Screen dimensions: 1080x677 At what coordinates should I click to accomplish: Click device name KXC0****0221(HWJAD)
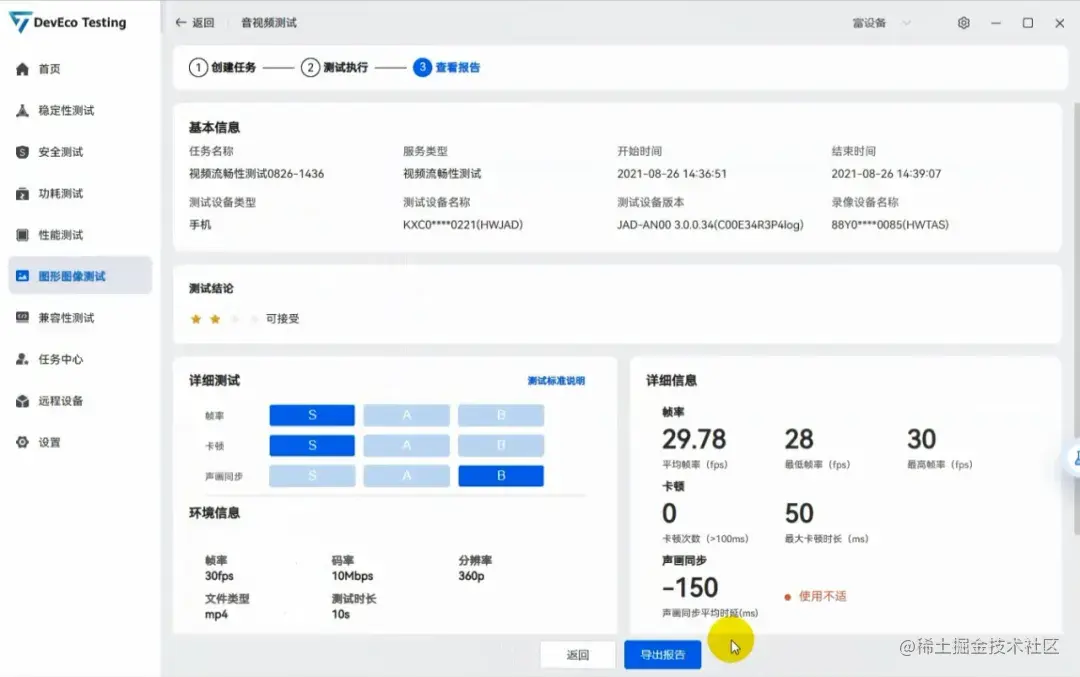tap(463, 225)
